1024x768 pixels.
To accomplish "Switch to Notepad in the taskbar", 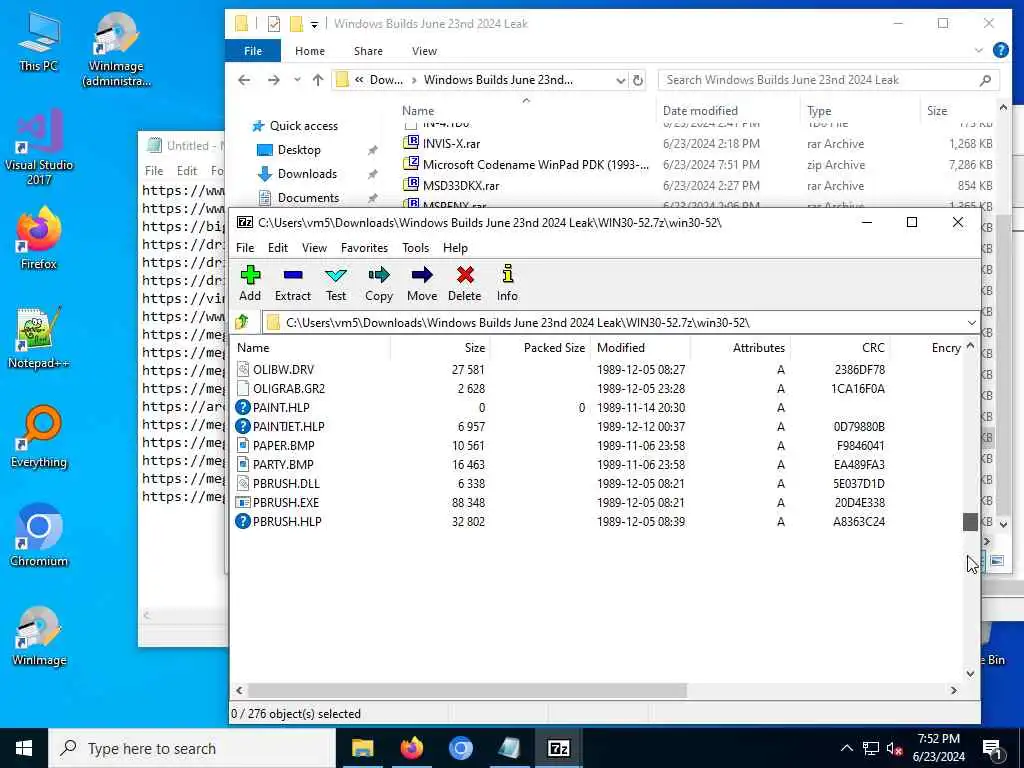I will pos(509,748).
